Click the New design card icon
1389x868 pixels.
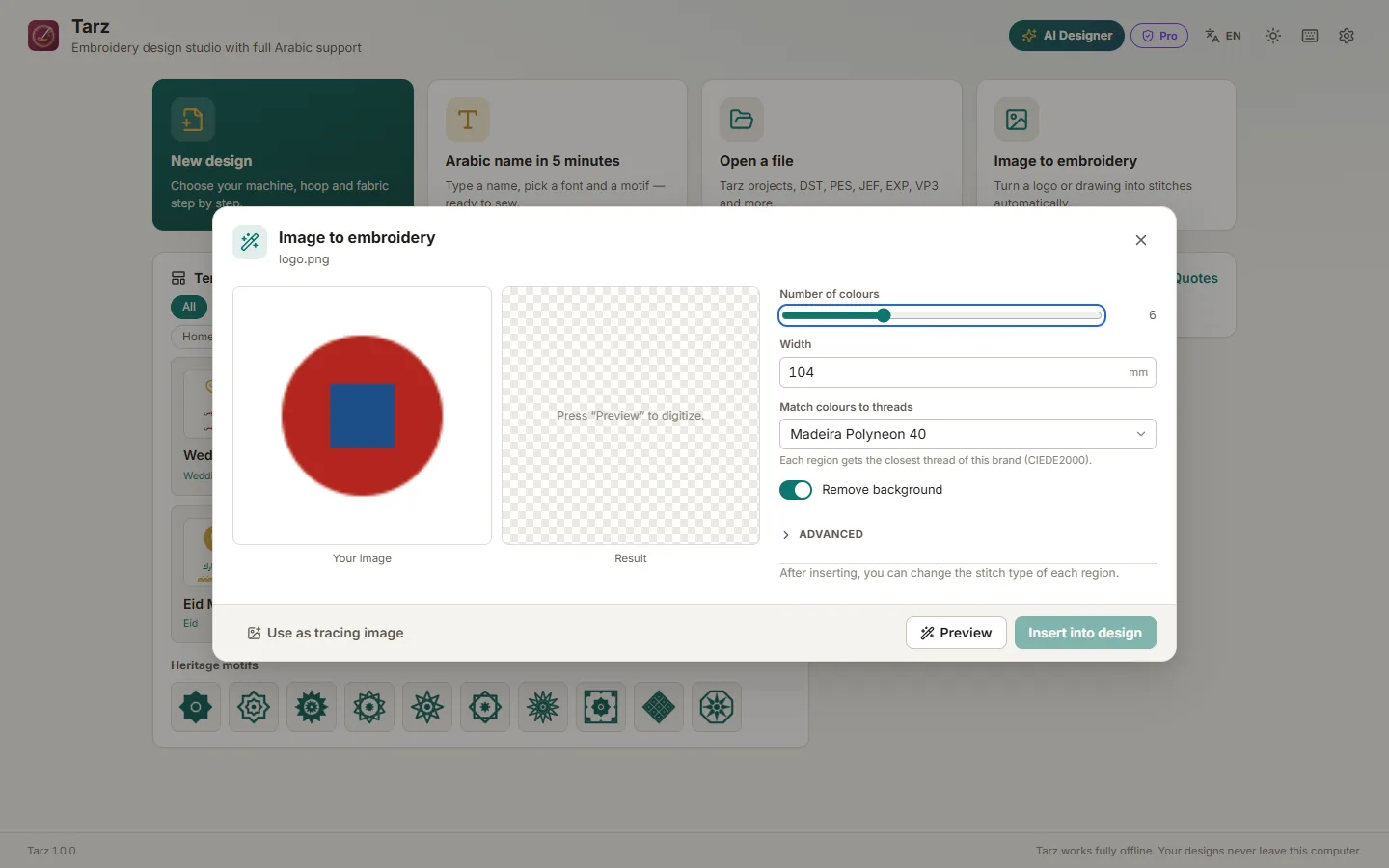coord(193,120)
